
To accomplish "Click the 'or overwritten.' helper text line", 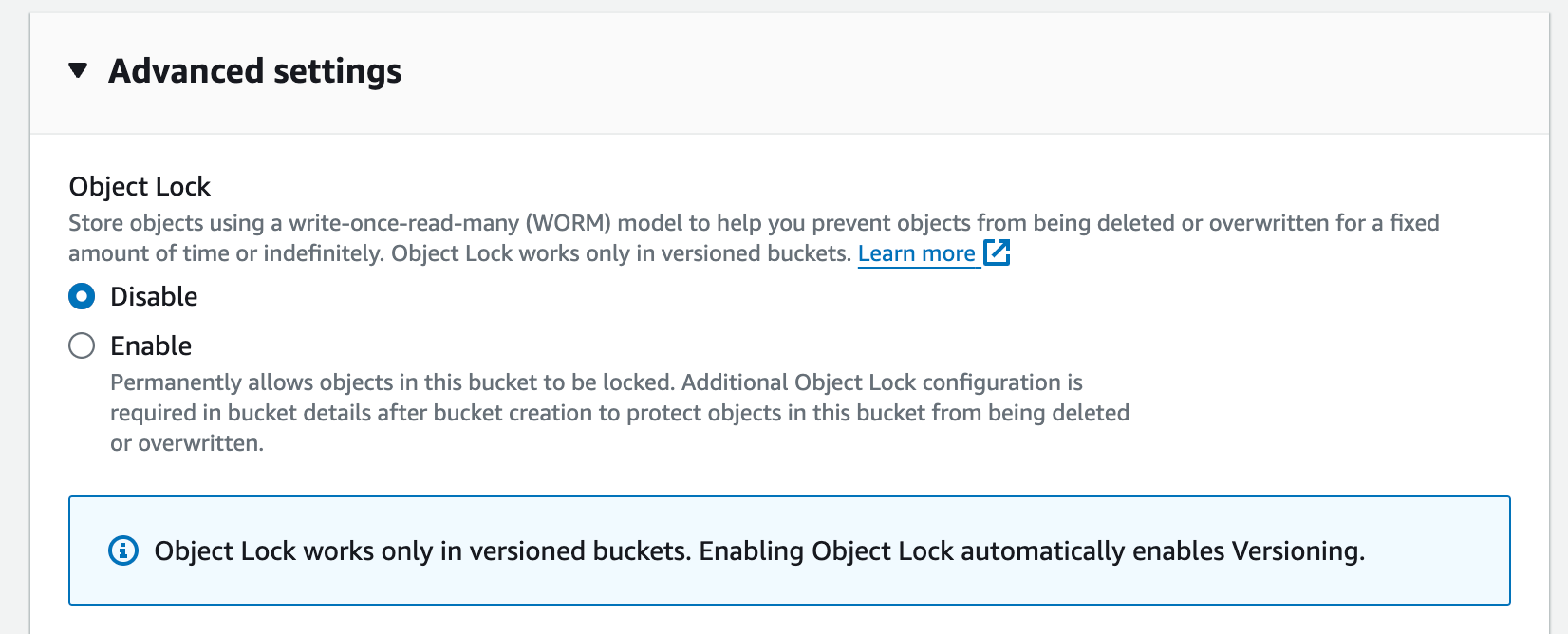I will click(187, 443).
